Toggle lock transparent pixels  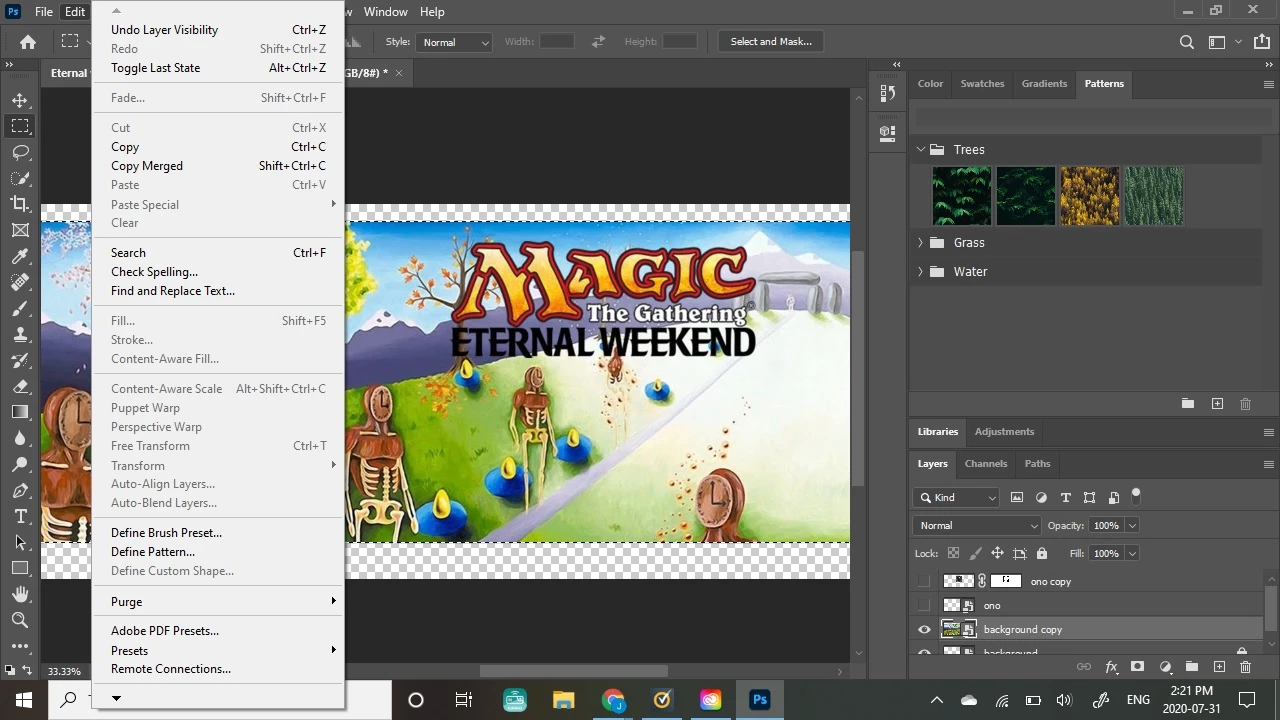pos(953,553)
